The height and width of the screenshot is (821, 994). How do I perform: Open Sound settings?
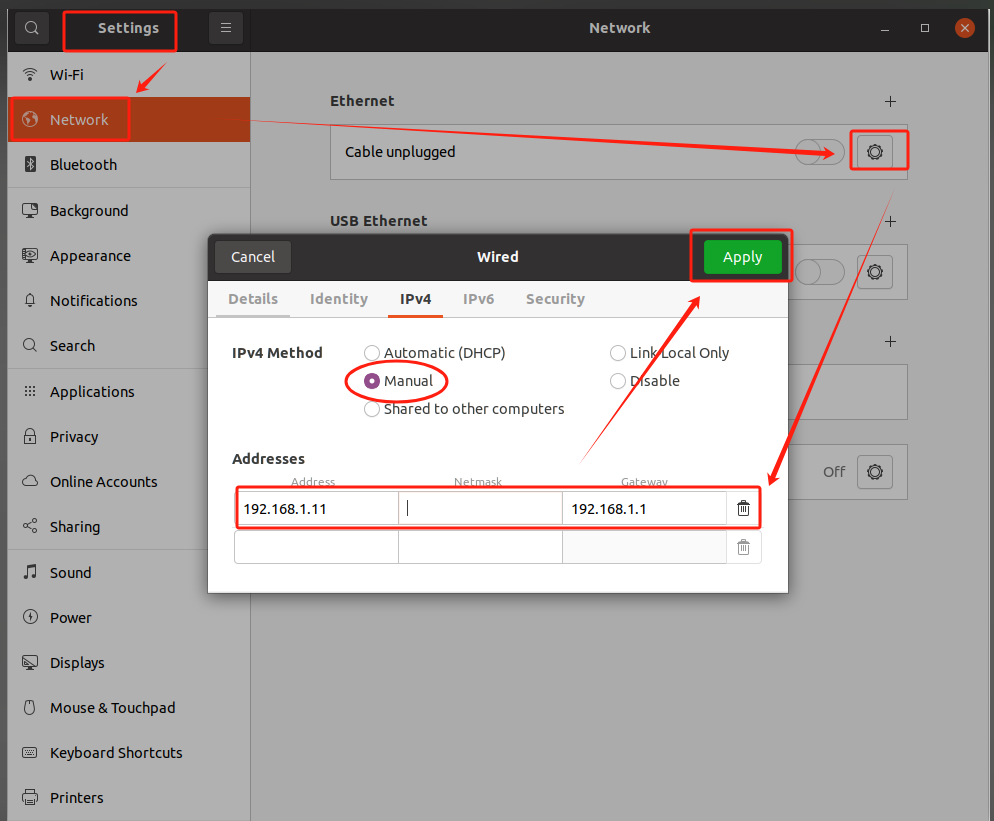[x=129, y=572]
